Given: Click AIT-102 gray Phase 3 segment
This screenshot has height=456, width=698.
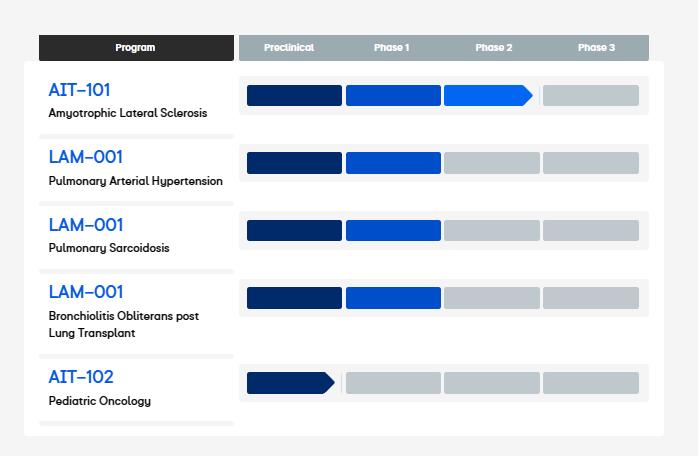Looking at the screenshot, I should tap(590, 383).
